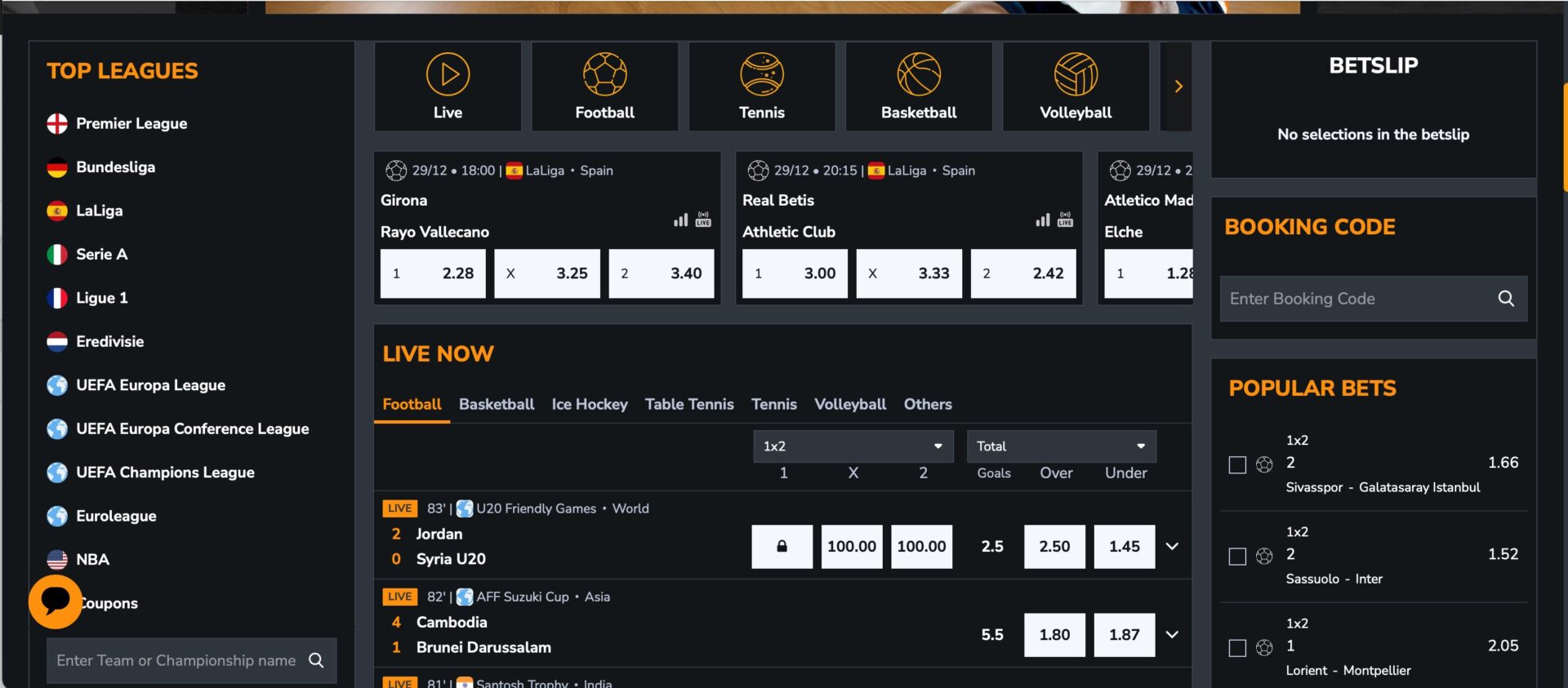The width and height of the screenshot is (1568, 688).
Task: Switch to the Ice Hockey live tab
Action: click(x=590, y=404)
